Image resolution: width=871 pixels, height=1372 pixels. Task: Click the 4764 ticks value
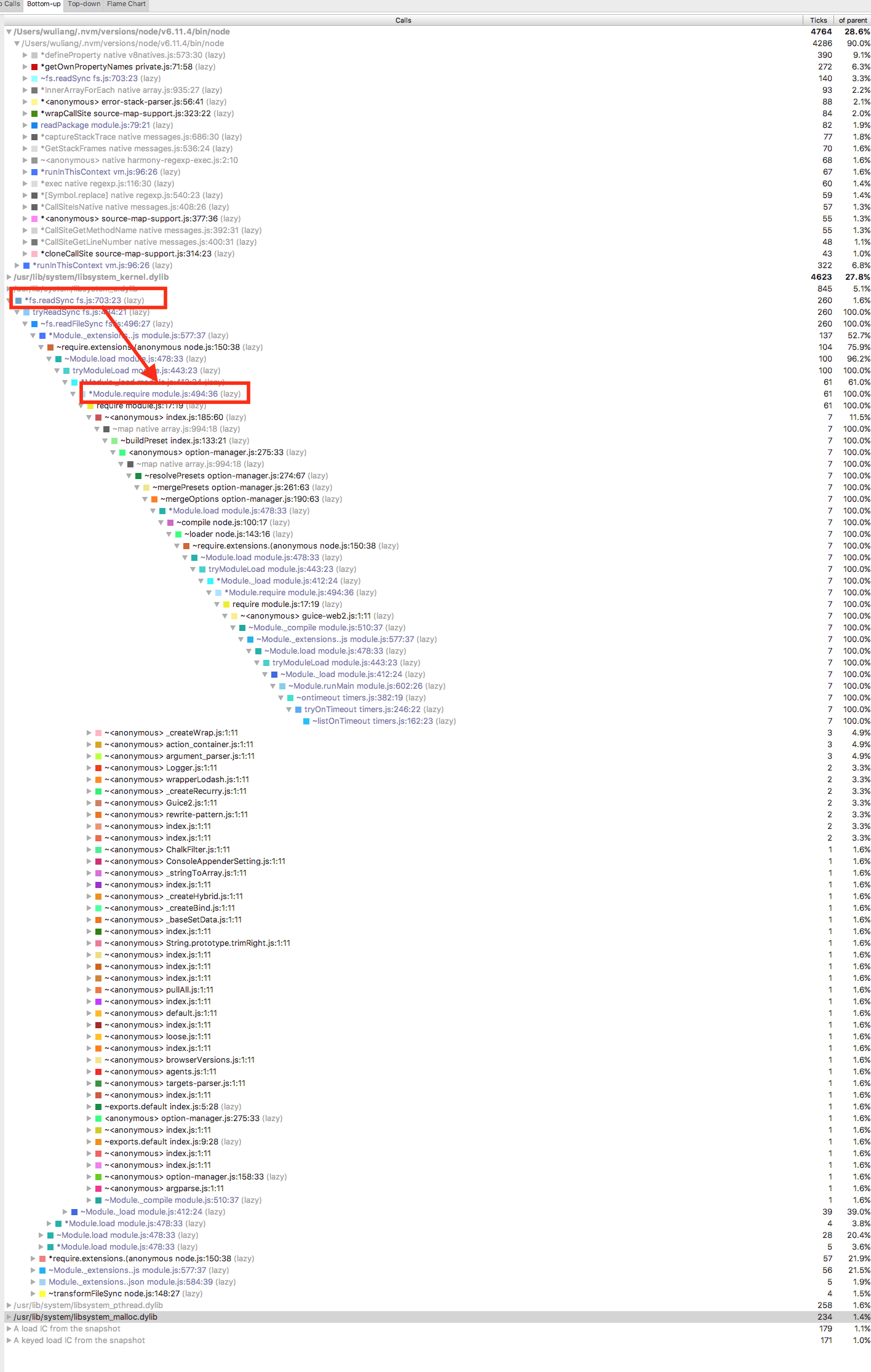coord(821,32)
